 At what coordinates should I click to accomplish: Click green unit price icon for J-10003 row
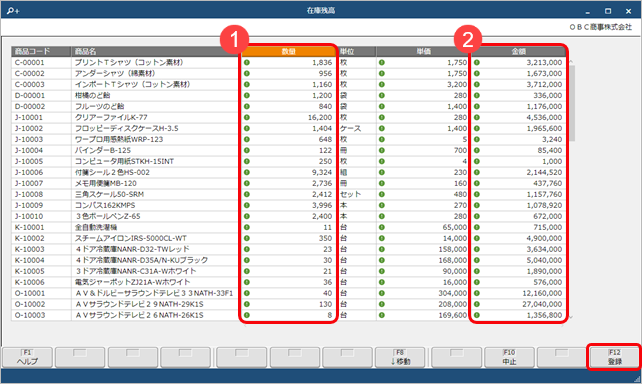[382, 140]
